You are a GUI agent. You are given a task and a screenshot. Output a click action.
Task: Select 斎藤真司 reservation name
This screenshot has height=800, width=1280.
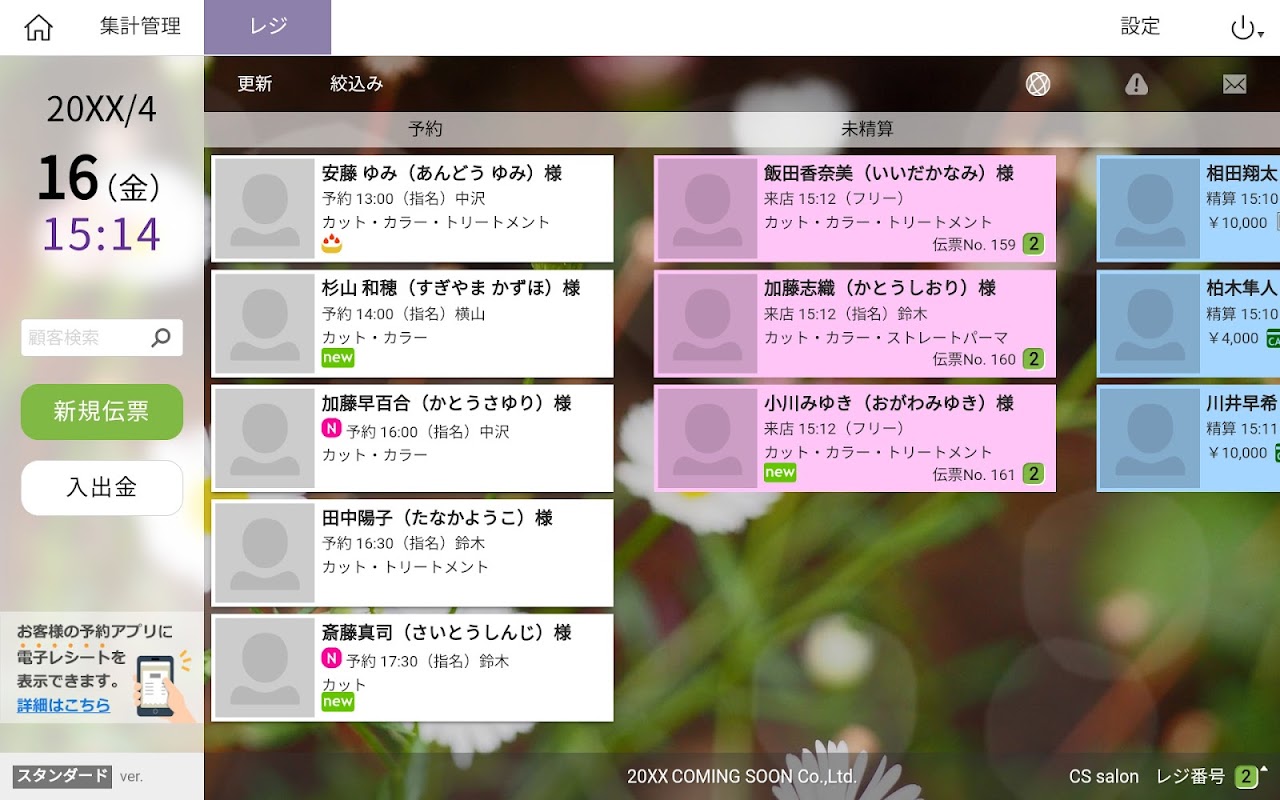[447, 633]
